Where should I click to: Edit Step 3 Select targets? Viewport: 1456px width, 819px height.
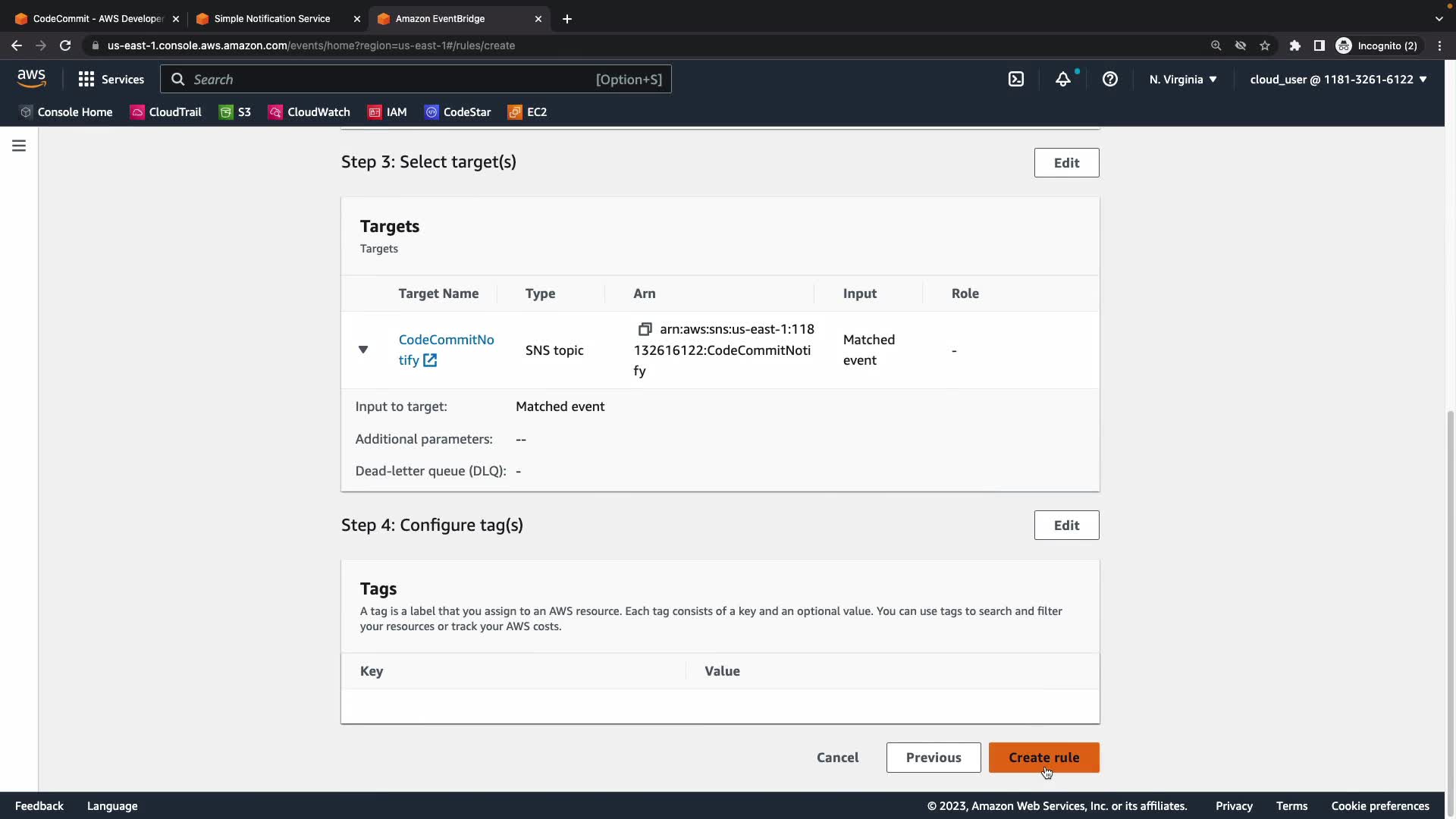coord(1066,163)
